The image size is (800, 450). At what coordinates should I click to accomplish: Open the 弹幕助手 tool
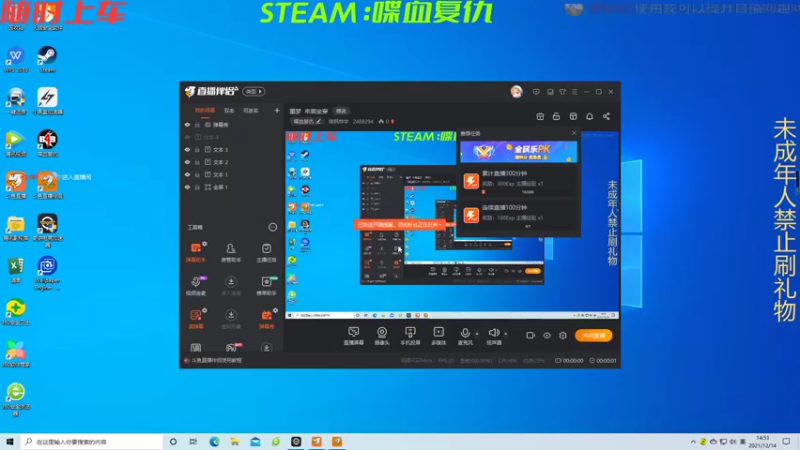click(195, 252)
